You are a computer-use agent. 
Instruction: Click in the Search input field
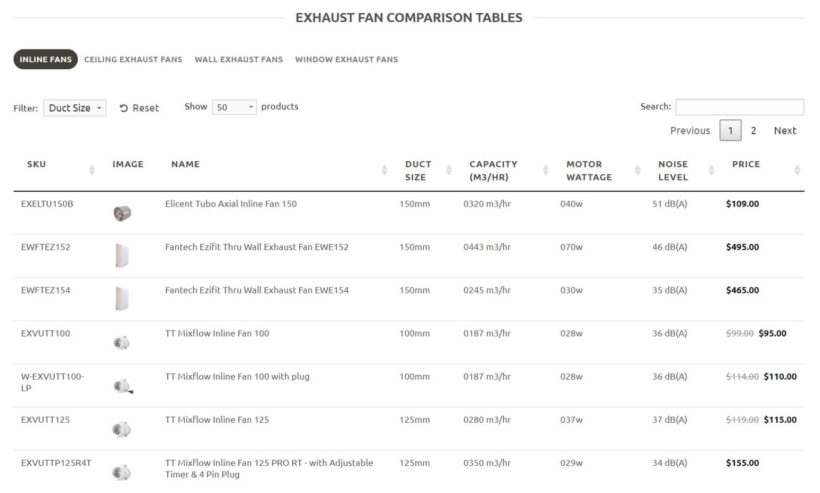[x=739, y=107]
